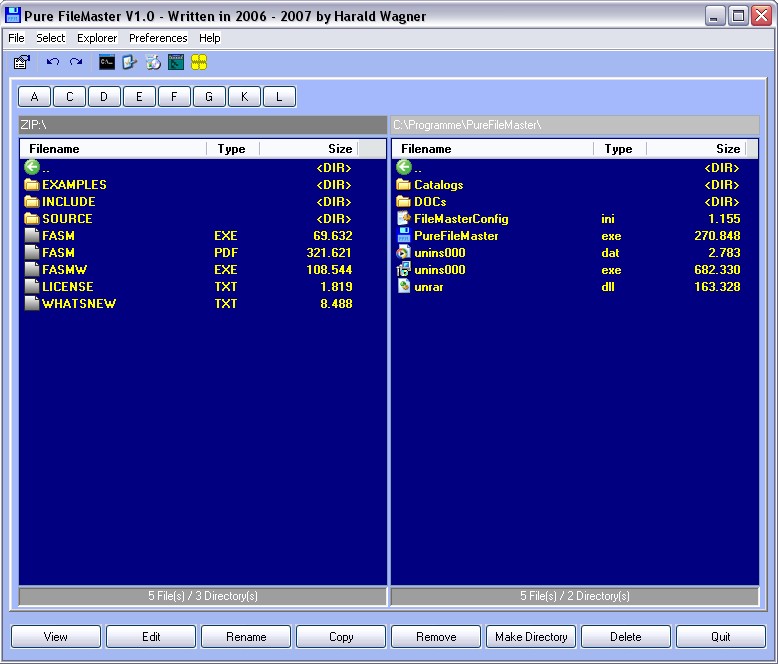778x664 pixels.
Task: Click the undo arrow icon
Action: pyautogui.click(x=53, y=62)
